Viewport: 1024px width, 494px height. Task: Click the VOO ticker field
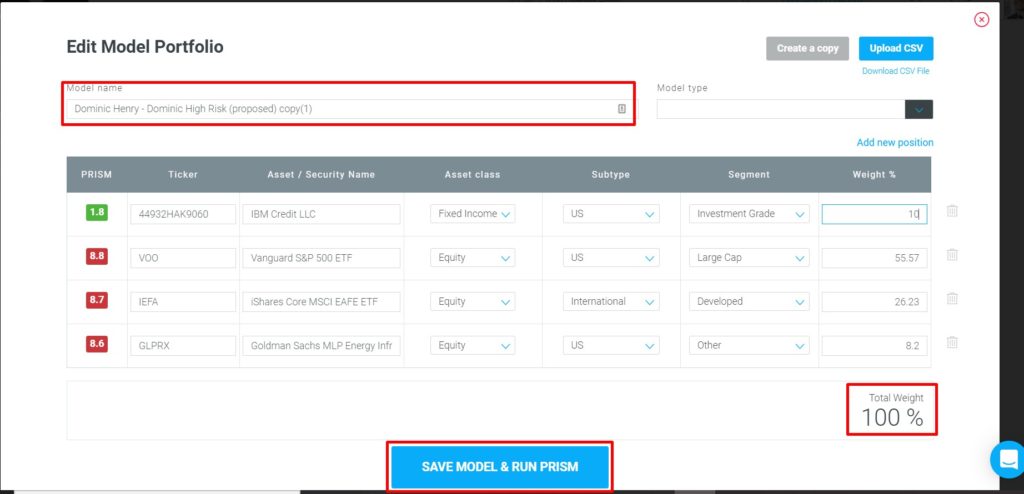183,257
